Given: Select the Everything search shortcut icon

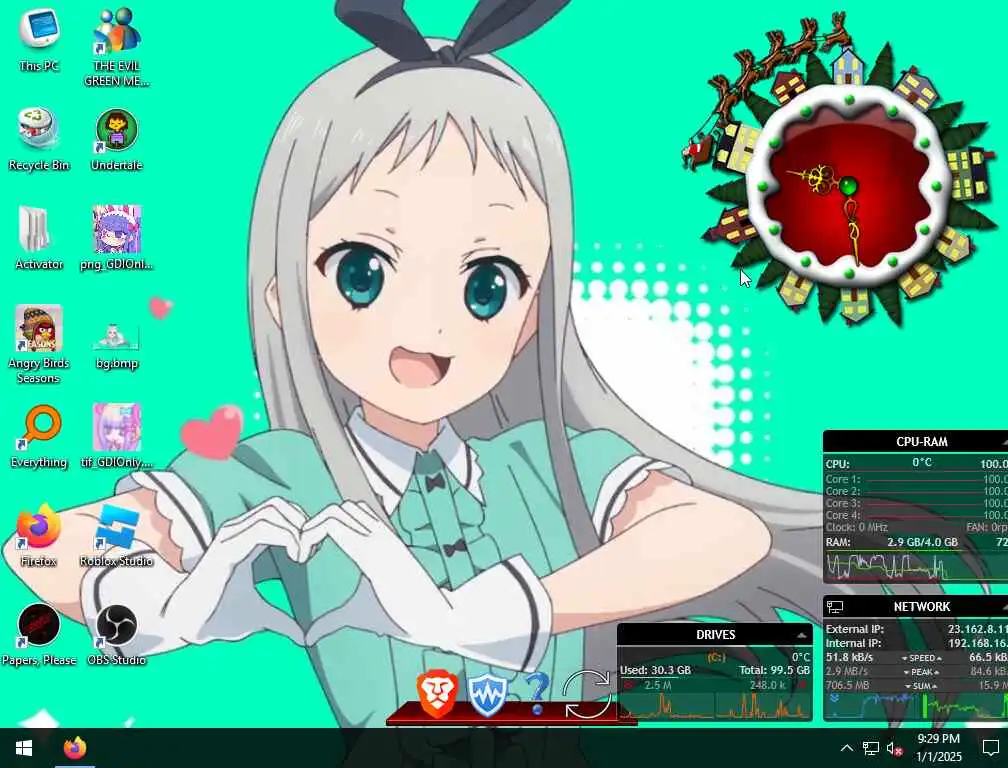Looking at the screenshot, I should 39,436.
